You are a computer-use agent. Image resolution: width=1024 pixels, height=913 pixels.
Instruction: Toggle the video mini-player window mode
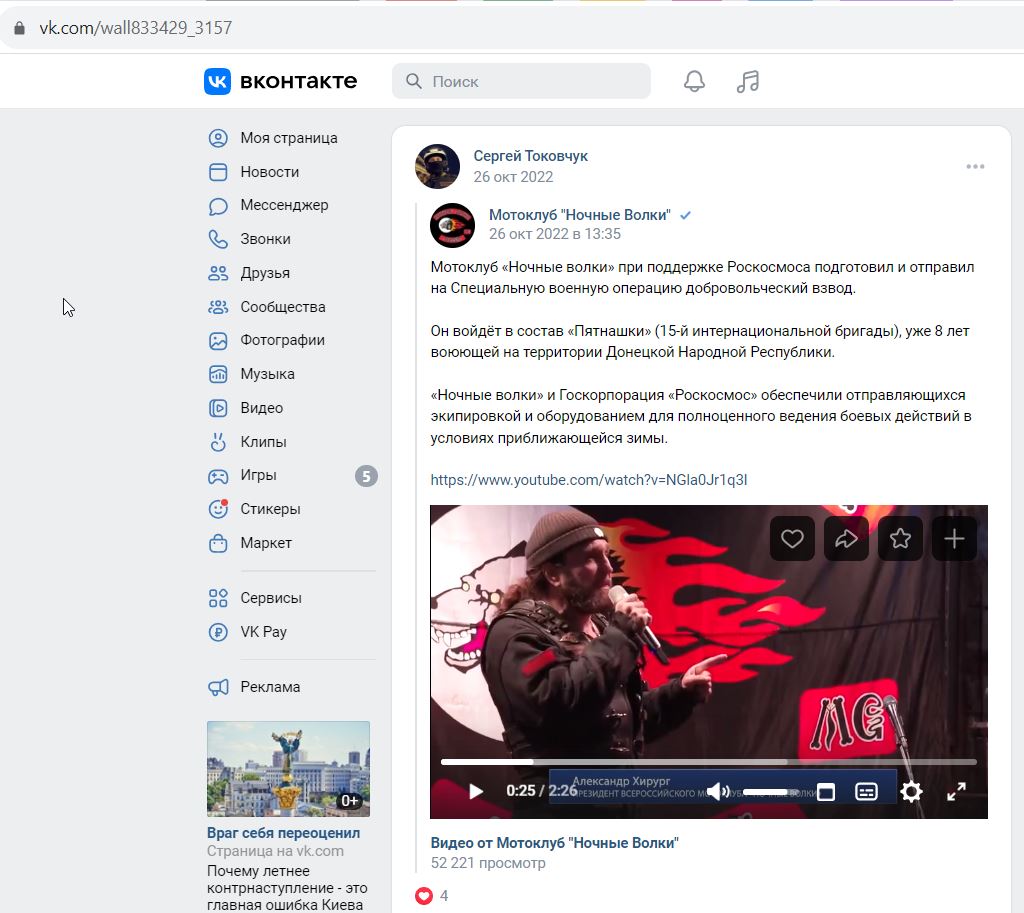click(x=826, y=792)
